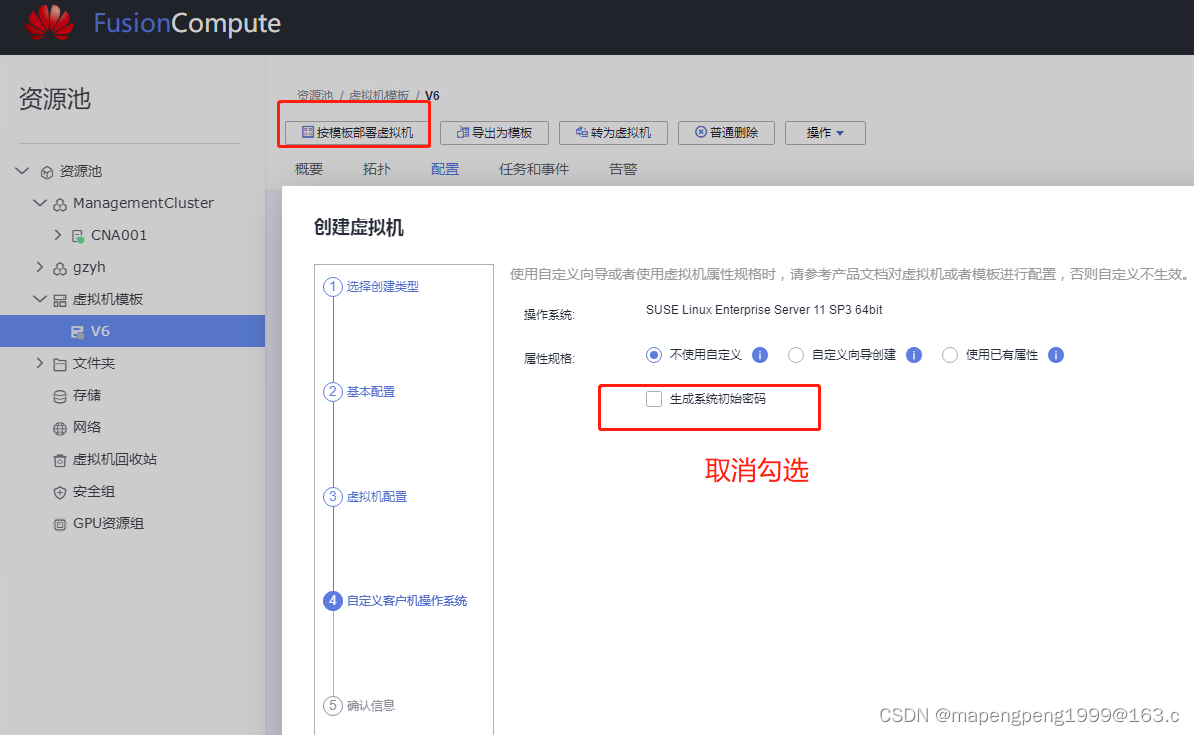Click wizard step label 选择创建类型

click(383, 286)
